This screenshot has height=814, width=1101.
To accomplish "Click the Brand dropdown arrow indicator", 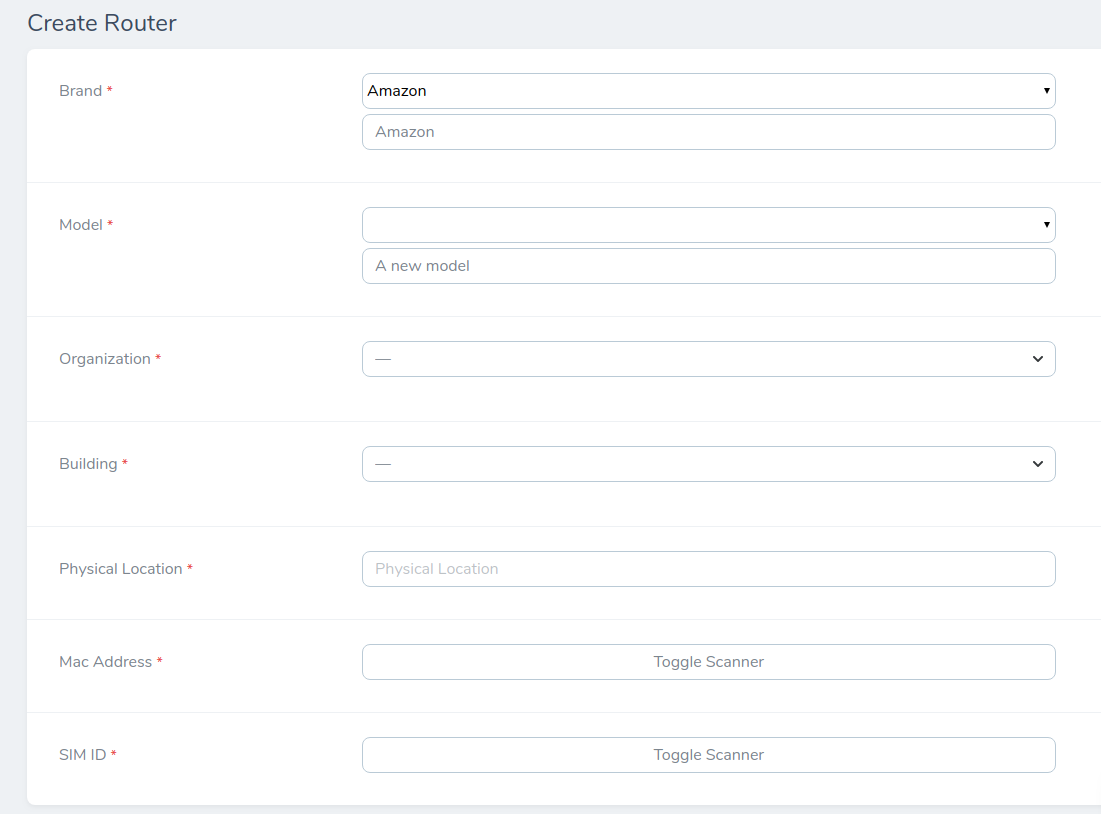I will tap(1044, 91).
